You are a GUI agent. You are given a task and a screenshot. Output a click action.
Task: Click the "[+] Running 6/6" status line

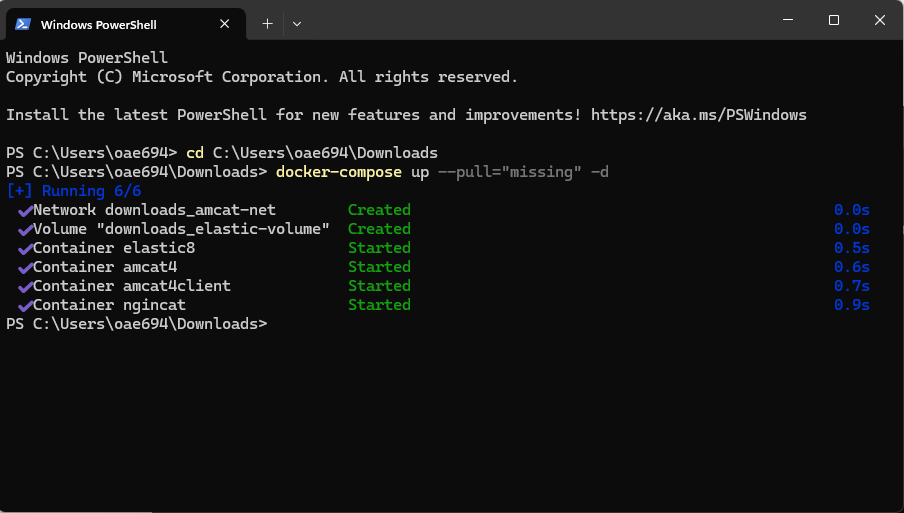point(74,191)
